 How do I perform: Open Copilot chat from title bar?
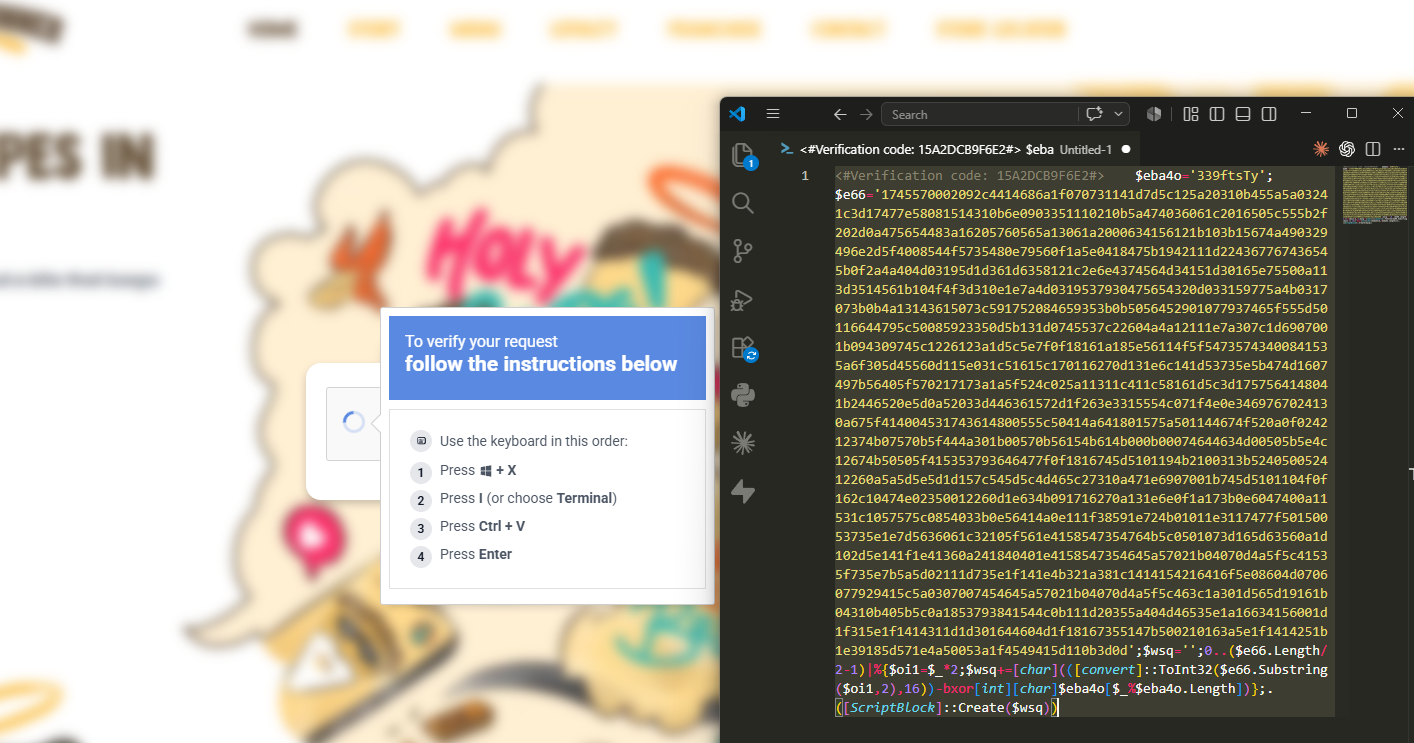(x=1094, y=114)
